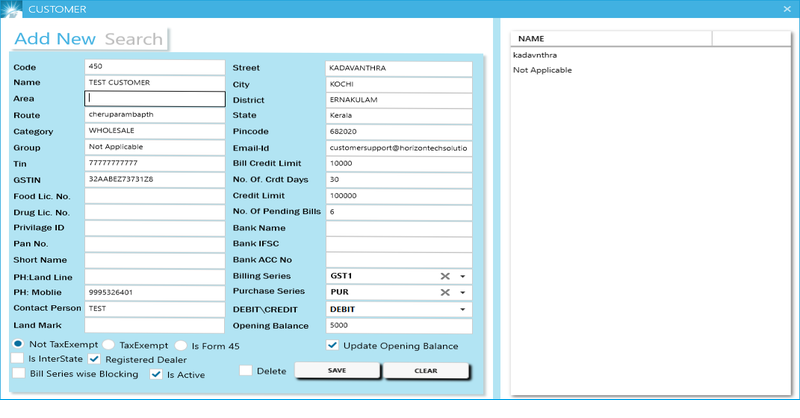Edit the Route field cheruparambapth
The height and width of the screenshot is (418, 800).
point(155,115)
